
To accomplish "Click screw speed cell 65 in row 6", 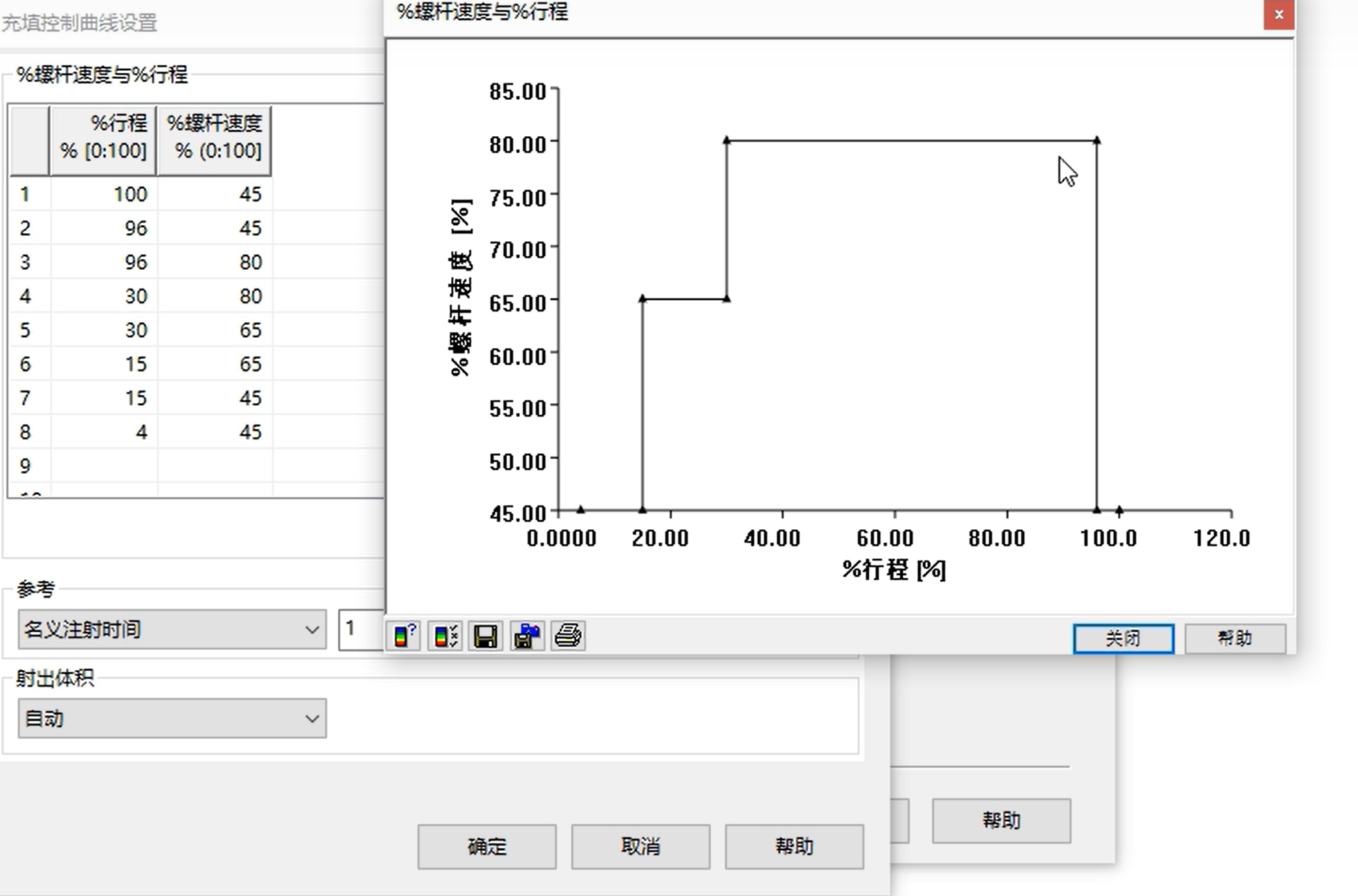I will coord(216,364).
